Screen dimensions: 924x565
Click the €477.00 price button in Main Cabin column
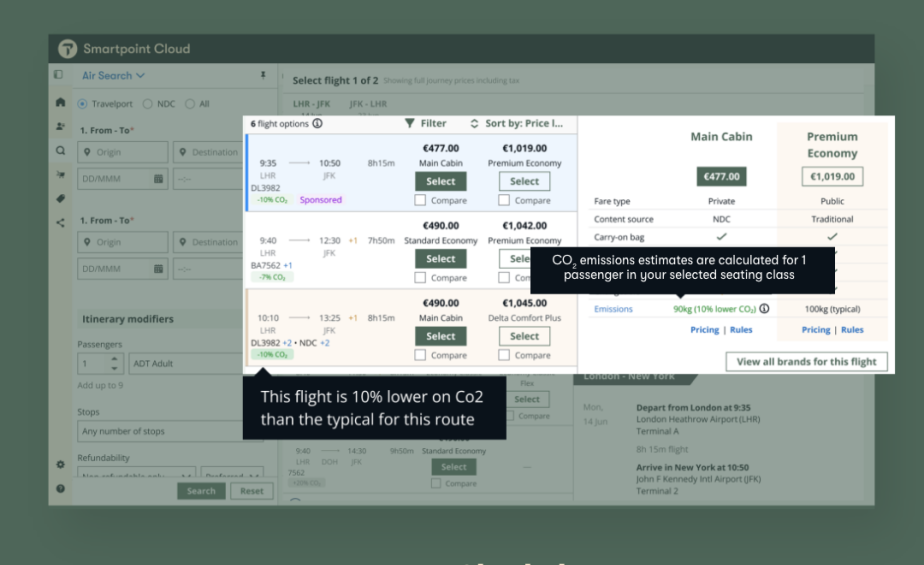[x=721, y=176]
